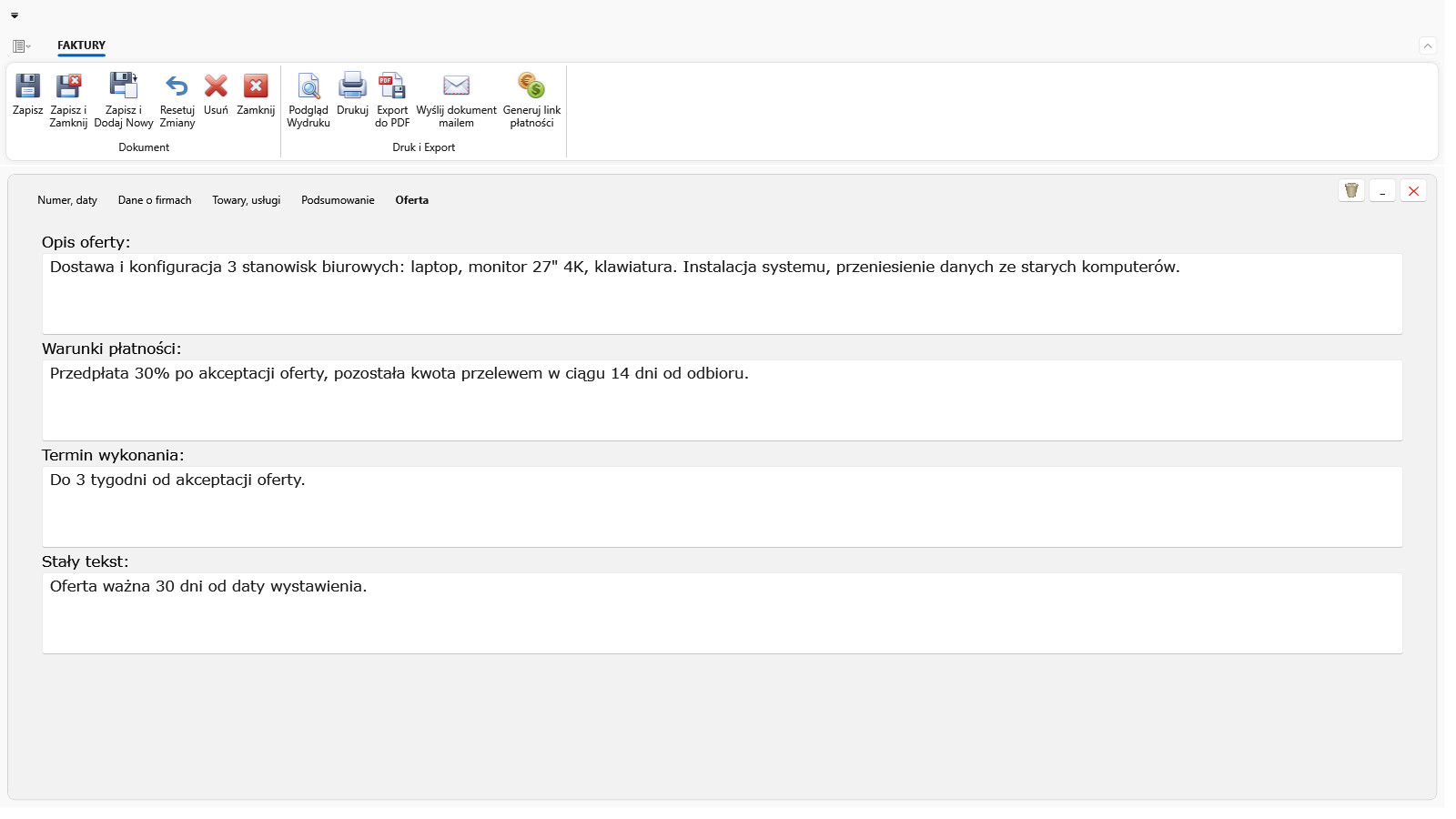This screenshot has height=819, width=1456.
Task: Click into the Opis oferty text field
Action: pyautogui.click(x=722, y=294)
